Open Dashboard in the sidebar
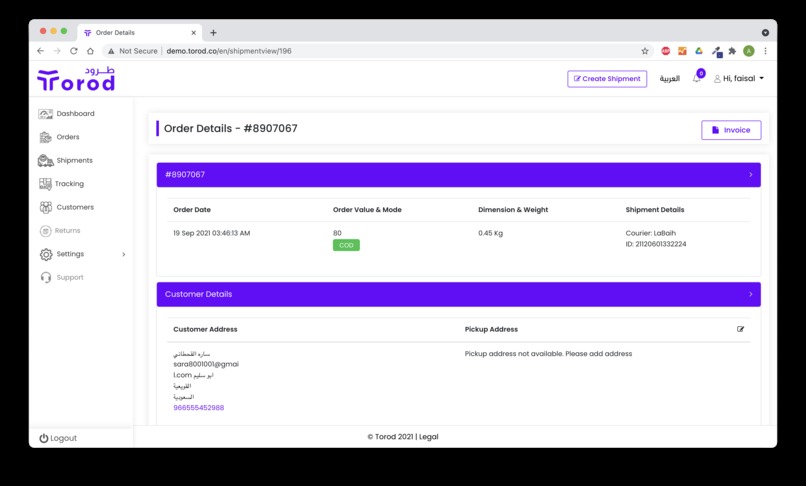This screenshot has height=486, width=806. [66, 114]
